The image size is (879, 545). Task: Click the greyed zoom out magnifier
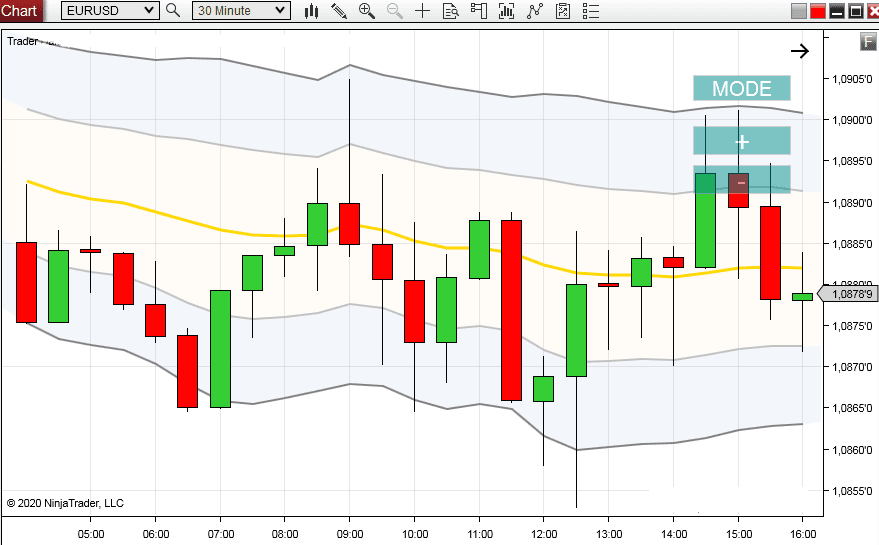[x=395, y=11]
